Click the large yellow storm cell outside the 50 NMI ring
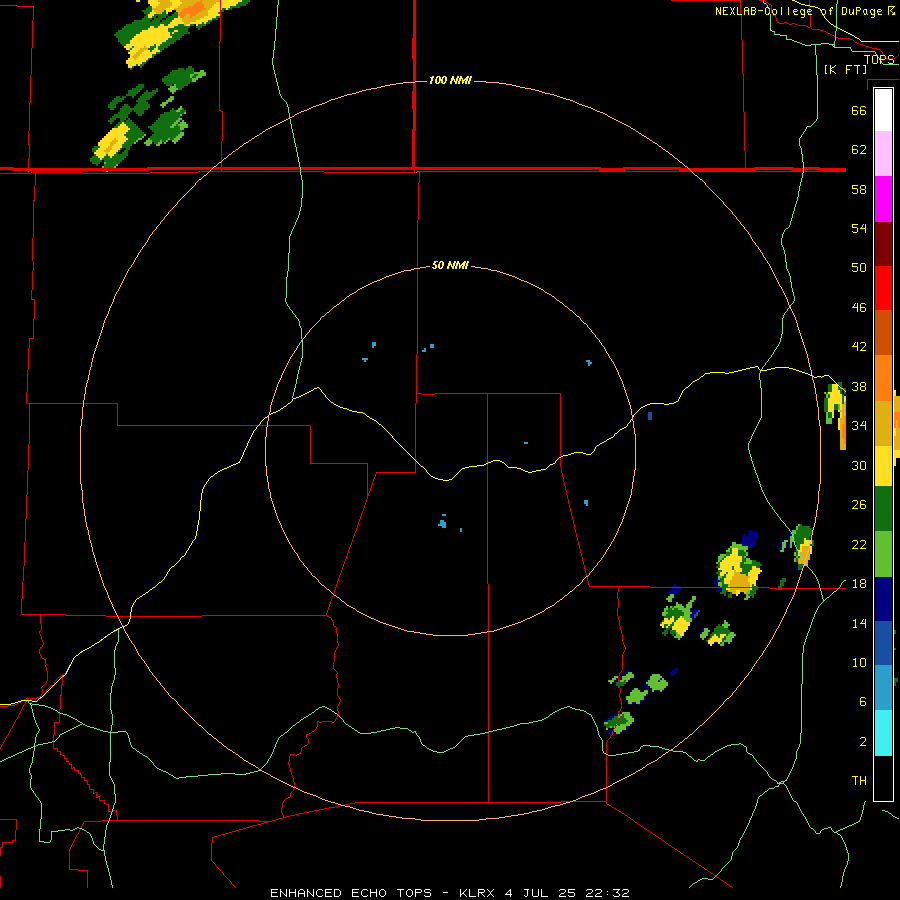This screenshot has width=900, height=900. tap(738, 571)
